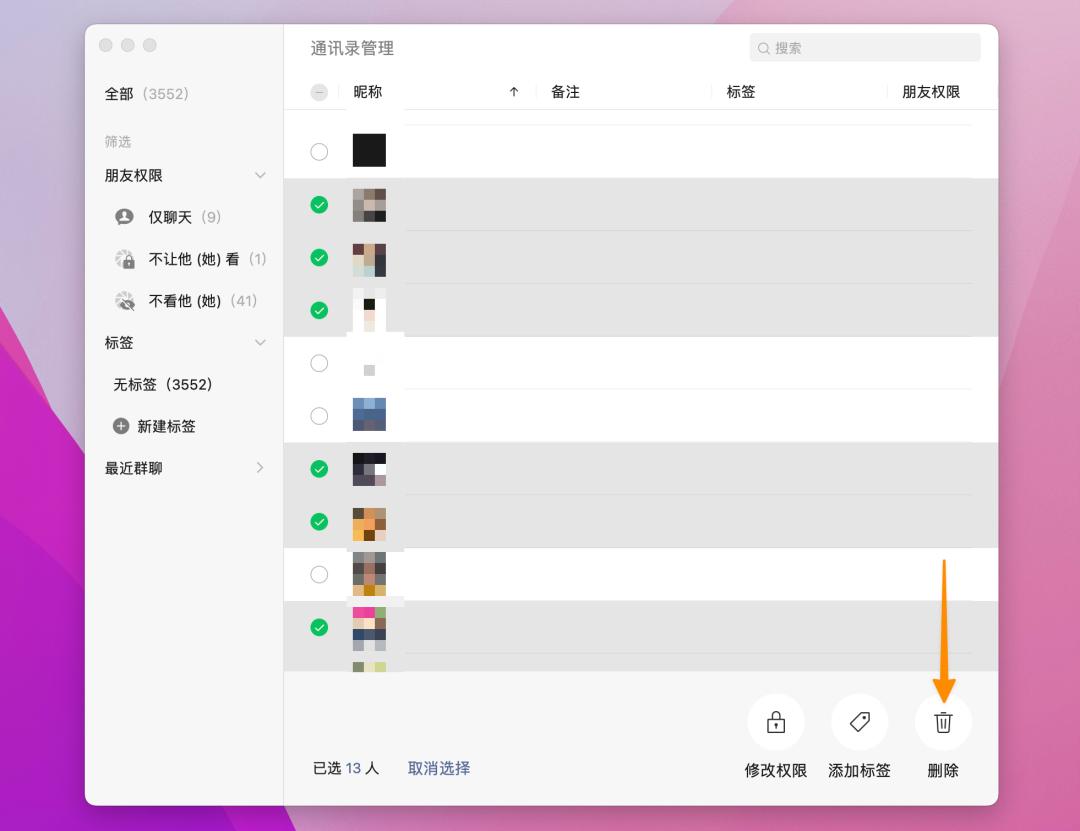Check the first unselected contact's circle

(x=319, y=152)
